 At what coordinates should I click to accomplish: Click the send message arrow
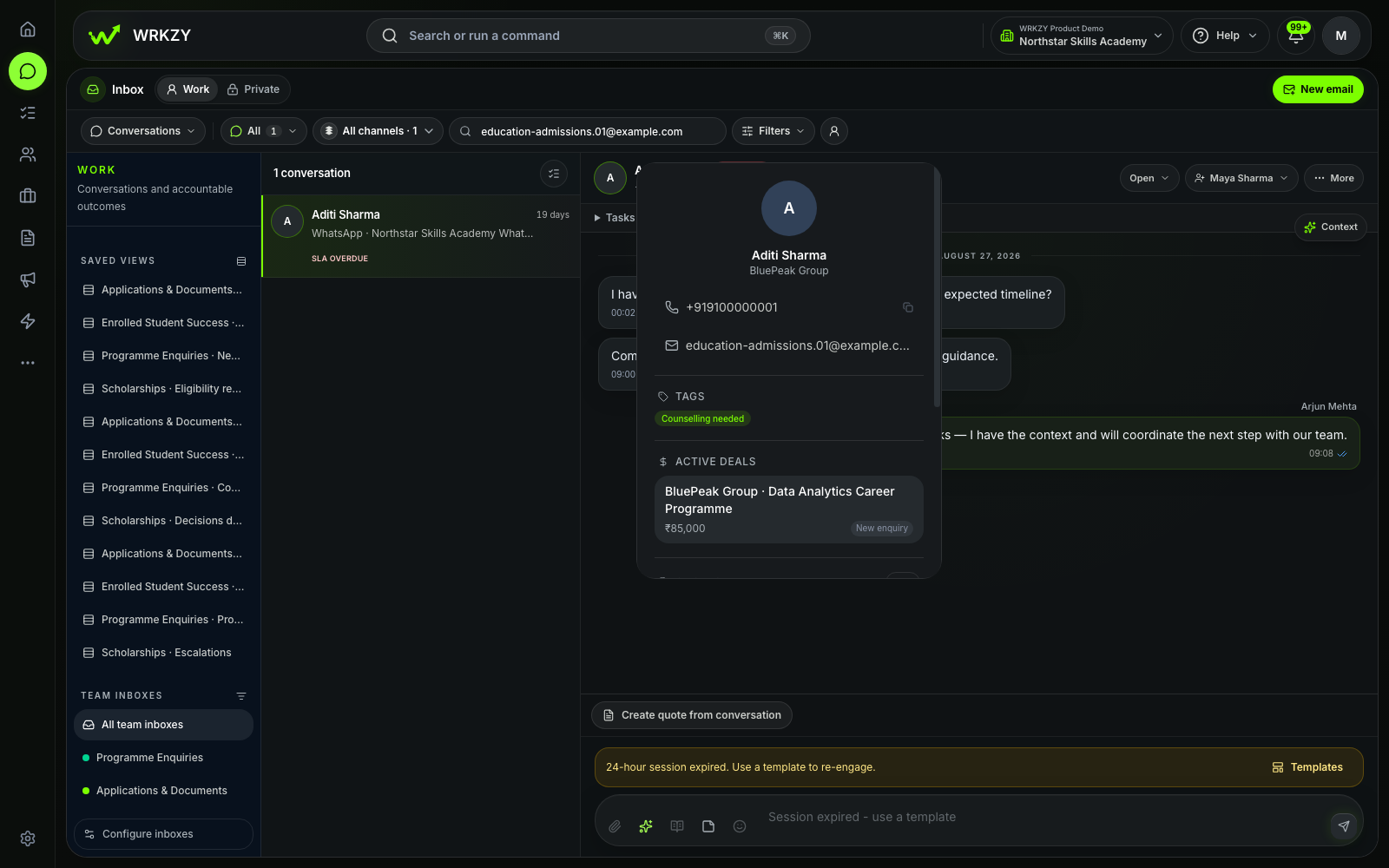(1344, 825)
